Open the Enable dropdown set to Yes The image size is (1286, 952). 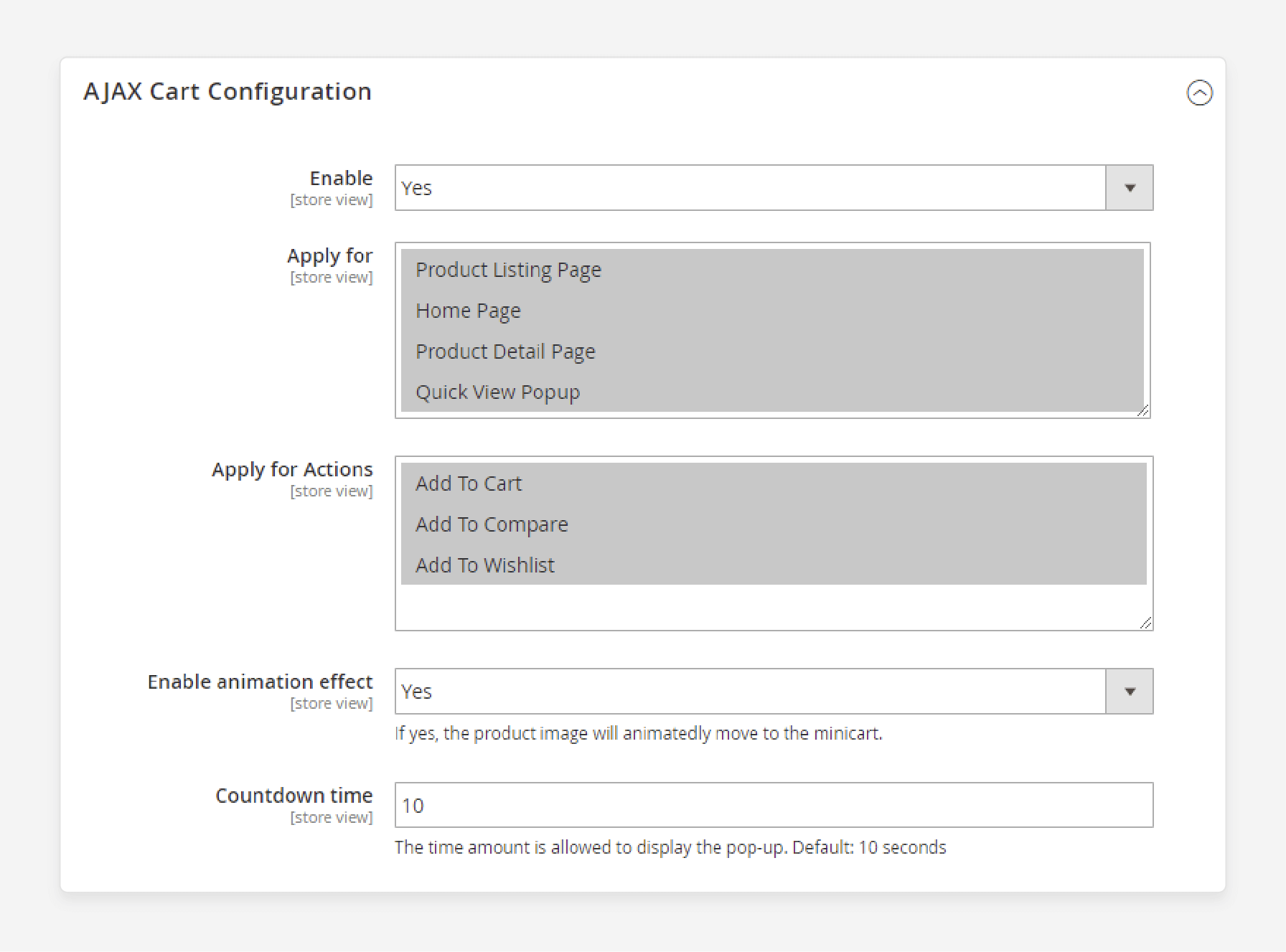(774, 188)
